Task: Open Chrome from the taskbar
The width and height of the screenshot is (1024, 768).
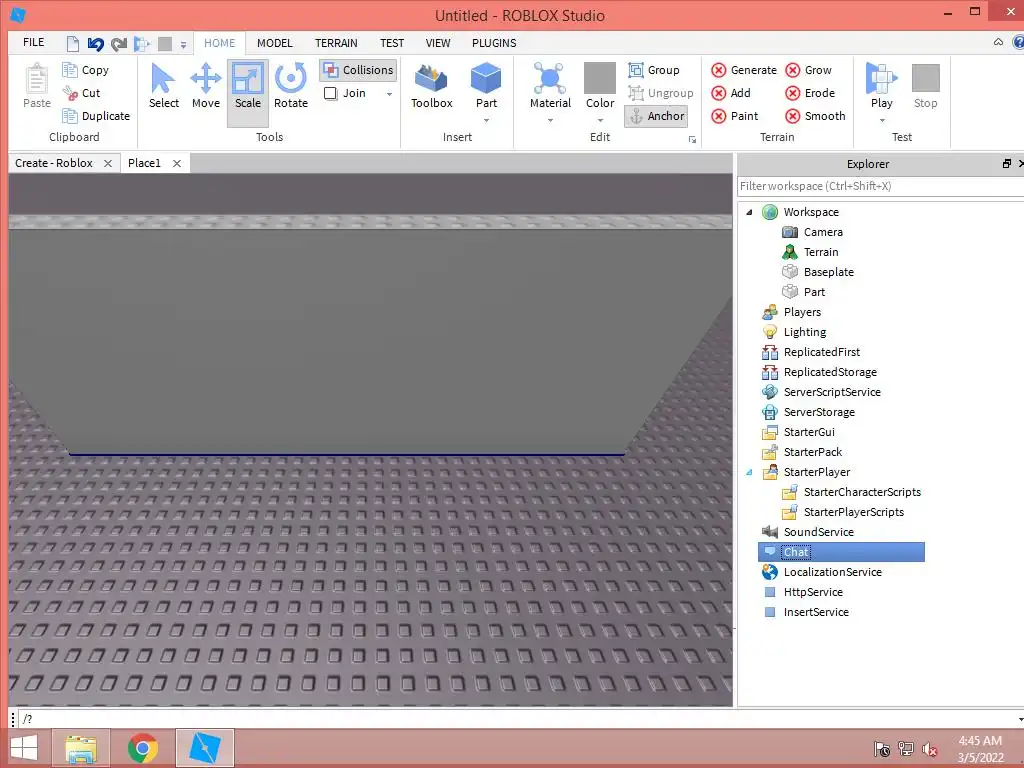Action: click(x=143, y=748)
